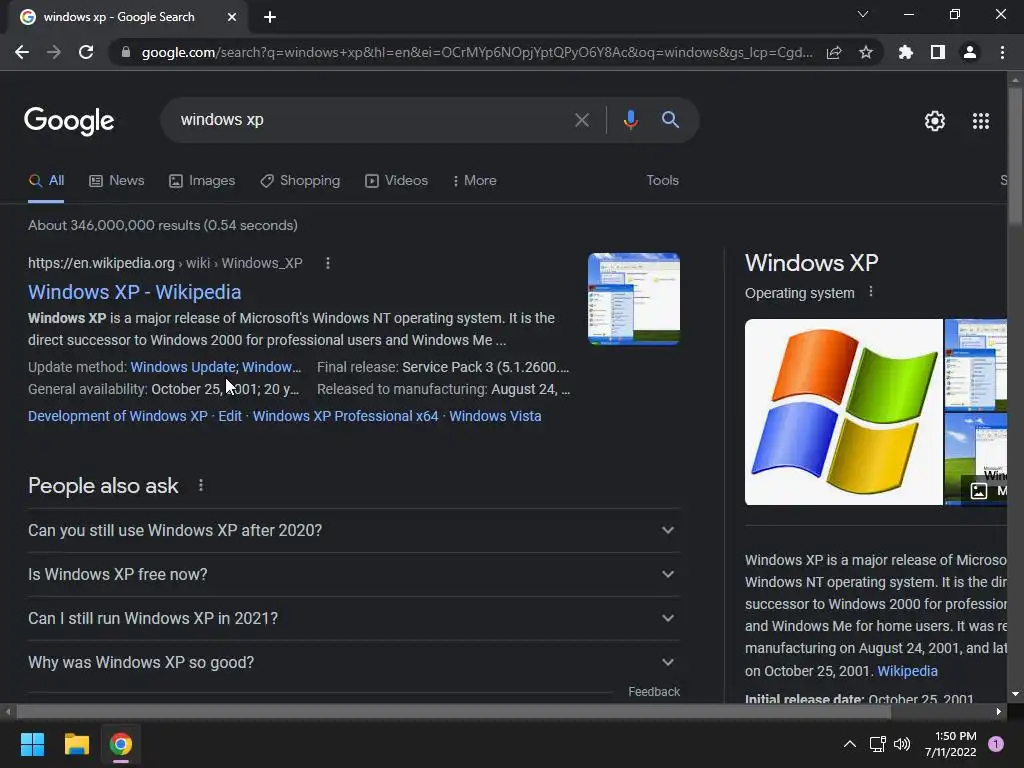
Task: Expand Is Windows XP free now question
Action: 353,575
